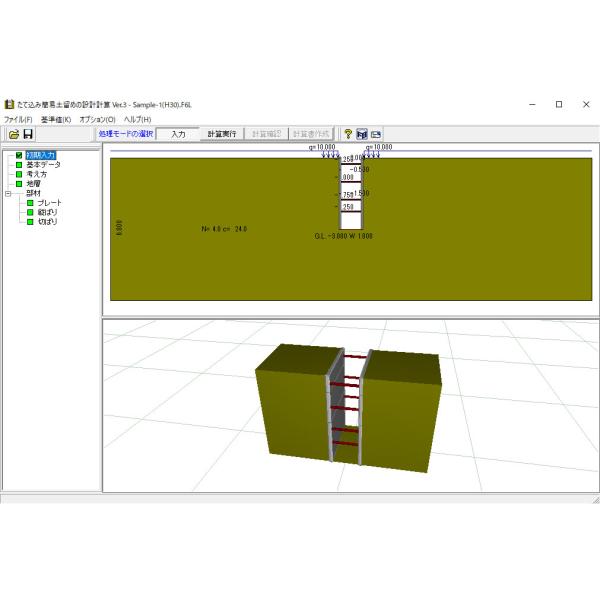This screenshot has height=600, width=600.
Task: Click the green status square beside 腹ばり
Action: (30, 212)
